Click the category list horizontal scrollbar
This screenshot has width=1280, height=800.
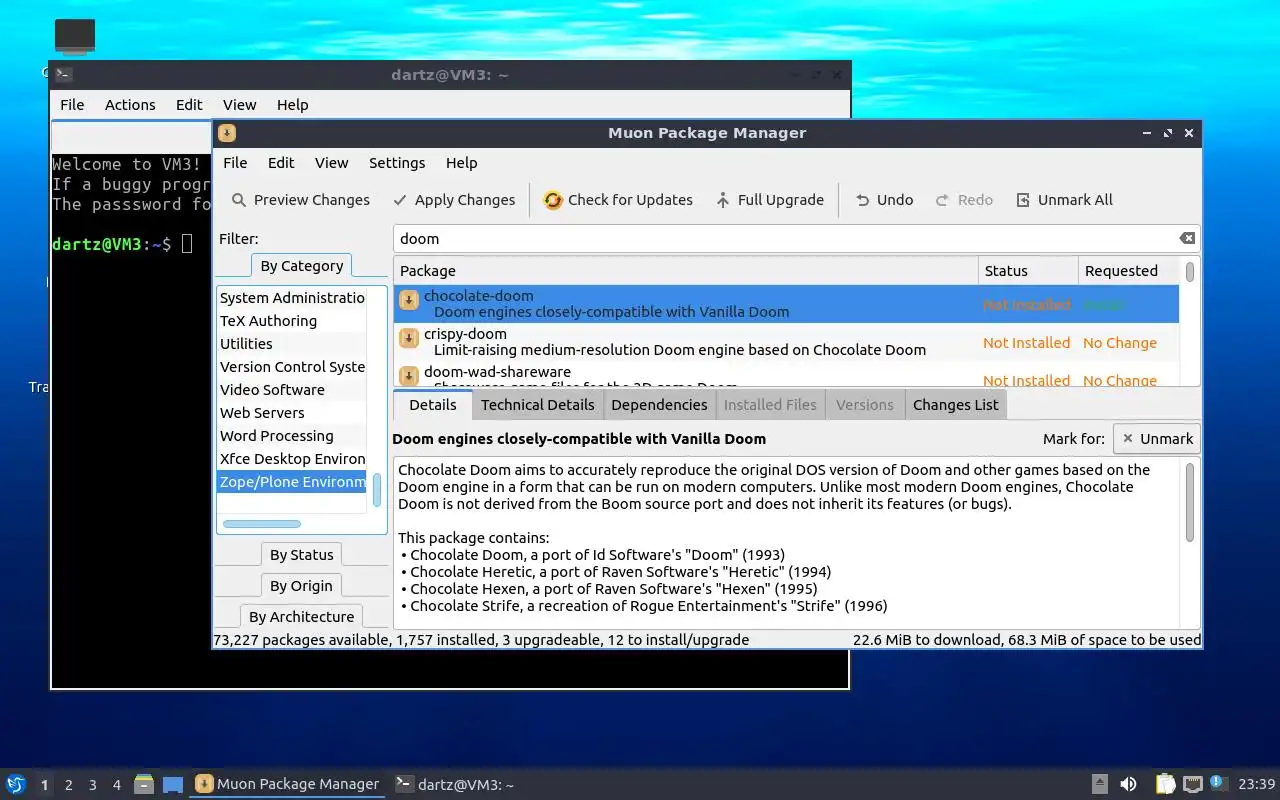point(262,524)
